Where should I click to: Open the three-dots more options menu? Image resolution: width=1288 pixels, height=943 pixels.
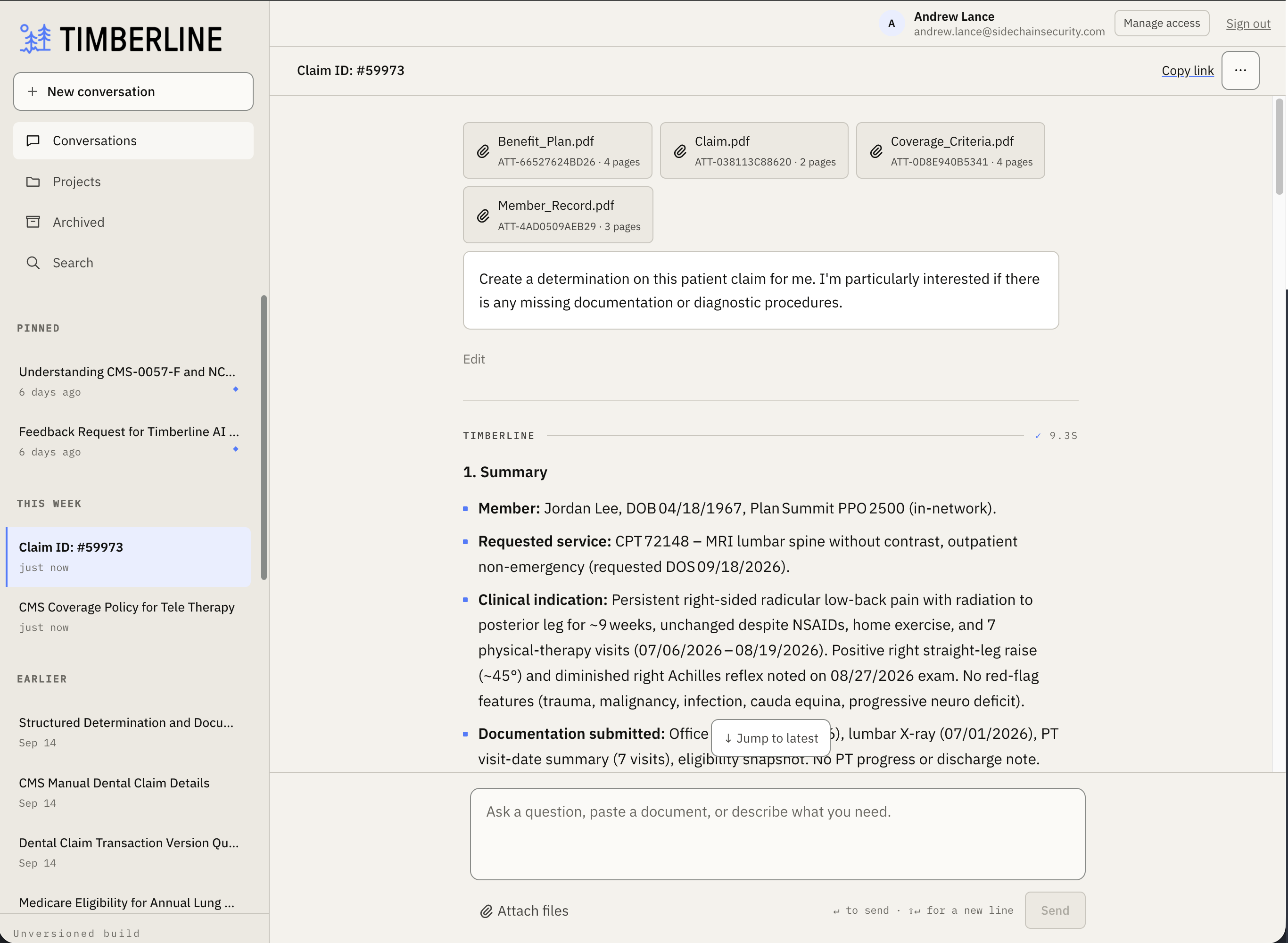click(1240, 70)
